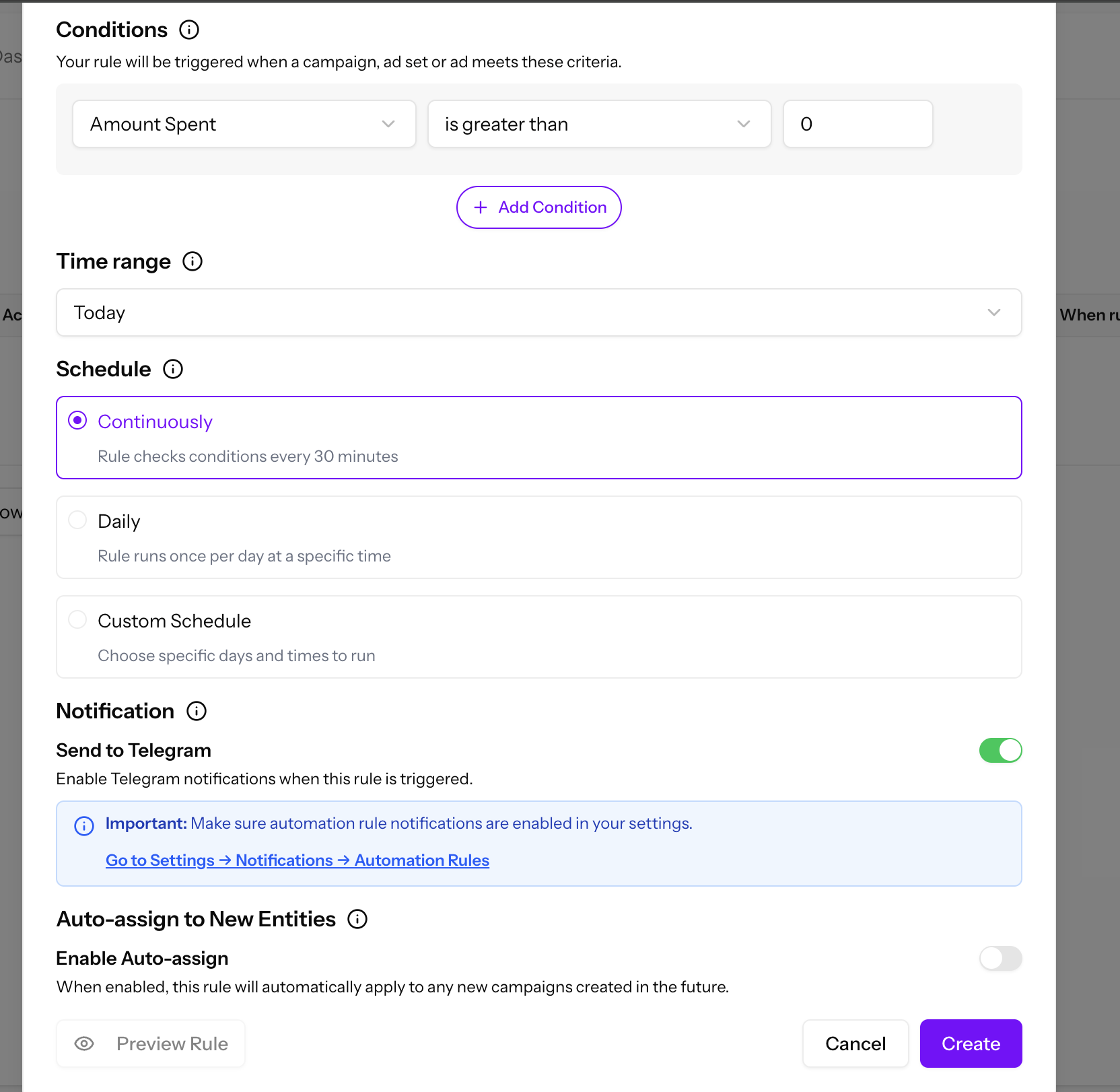This screenshot has width=1120, height=1092.
Task: Click the Create button
Action: click(x=970, y=1043)
